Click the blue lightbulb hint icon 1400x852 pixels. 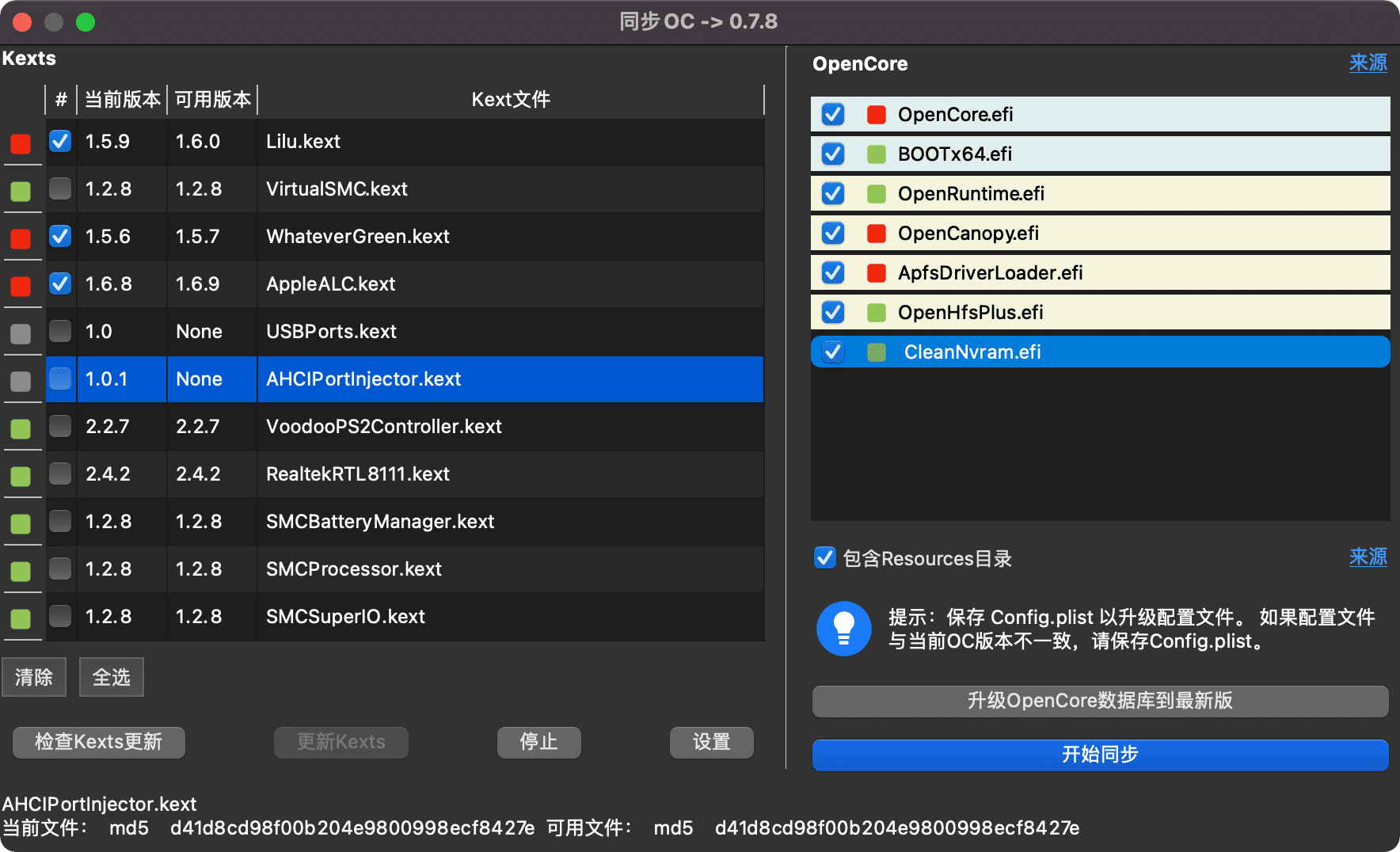(x=844, y=629)
